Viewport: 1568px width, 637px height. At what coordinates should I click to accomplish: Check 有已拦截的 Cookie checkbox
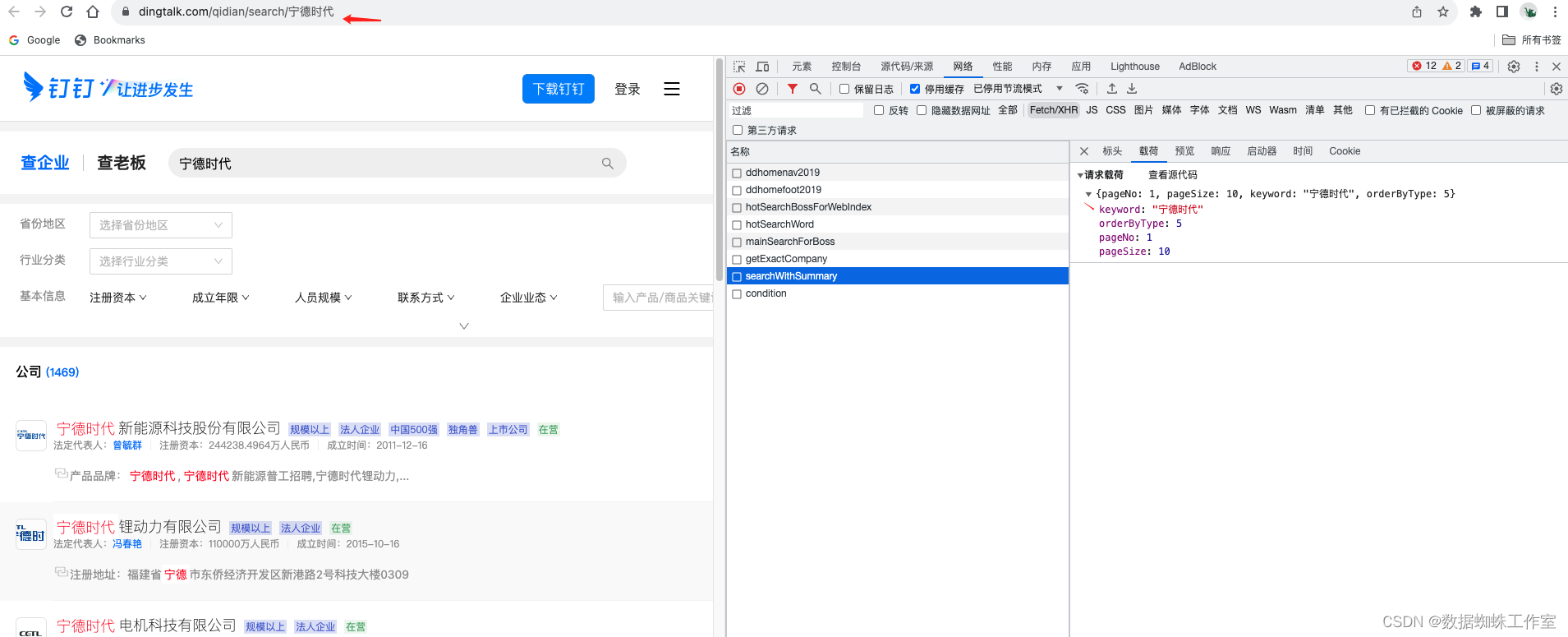[x=1370, y=110]
